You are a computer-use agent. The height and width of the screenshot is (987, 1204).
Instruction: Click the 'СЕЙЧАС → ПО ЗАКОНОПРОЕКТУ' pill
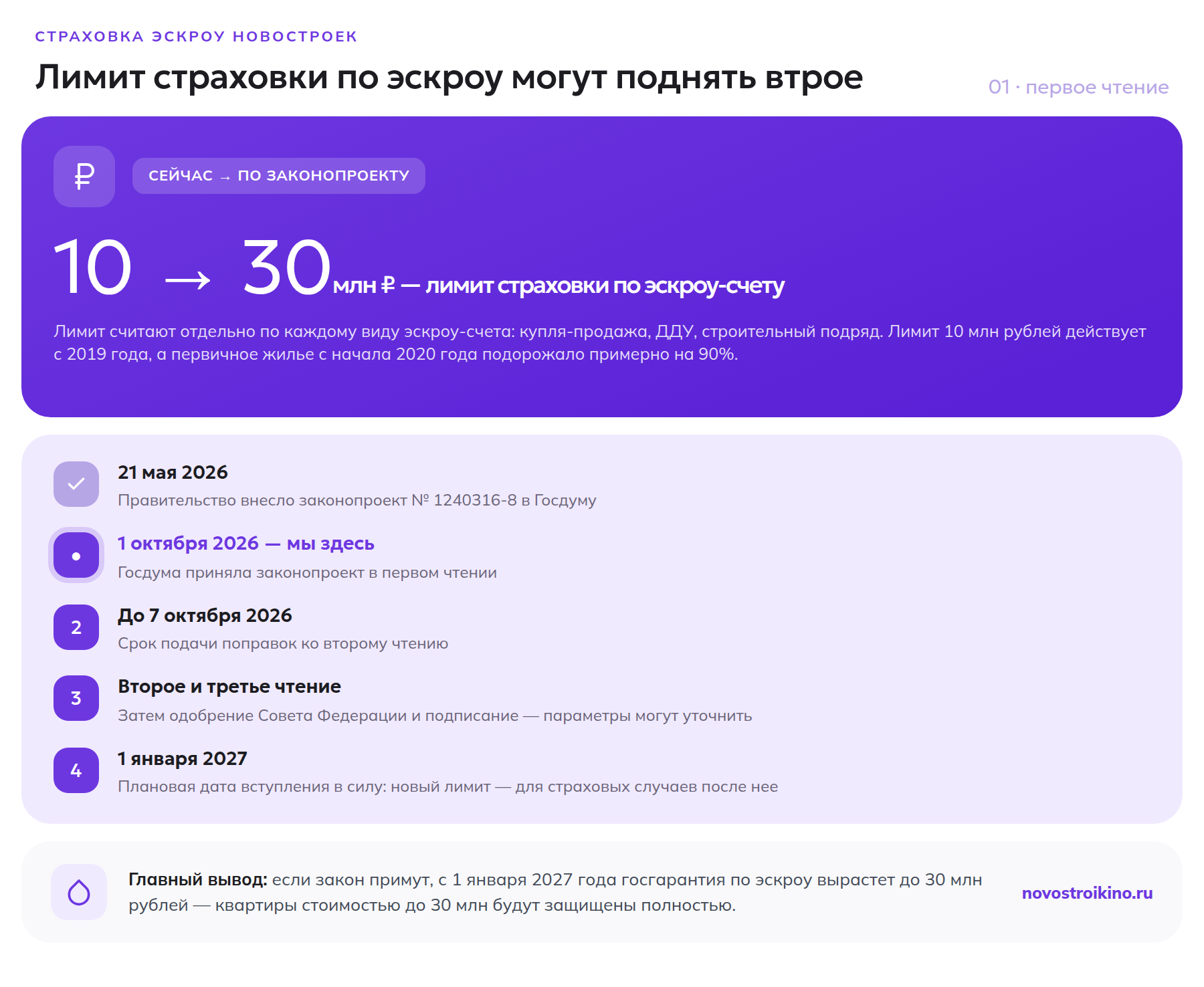click(x=279, y=176)
